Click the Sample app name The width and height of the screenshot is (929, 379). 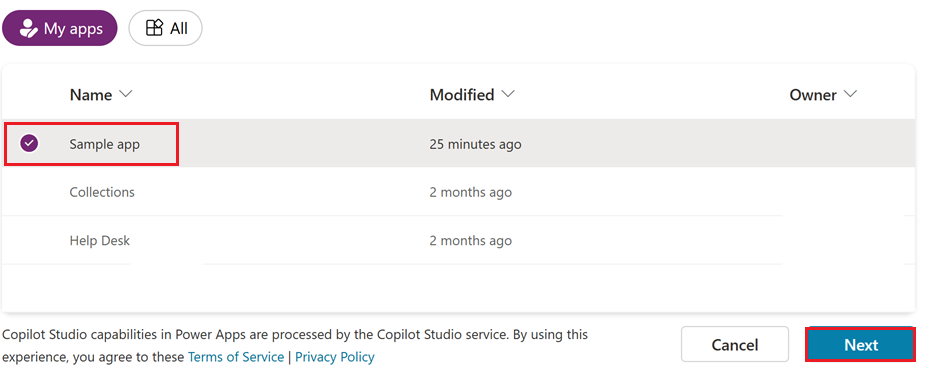[x=104, y=144]
